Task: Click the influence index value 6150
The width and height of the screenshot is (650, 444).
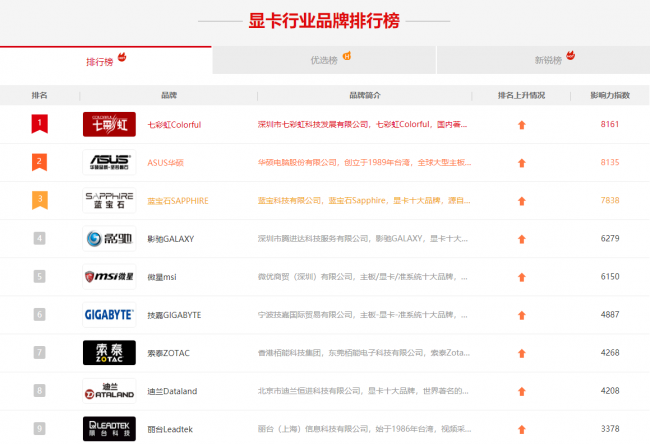Action: pyautogui.click(x=610, y=277)
